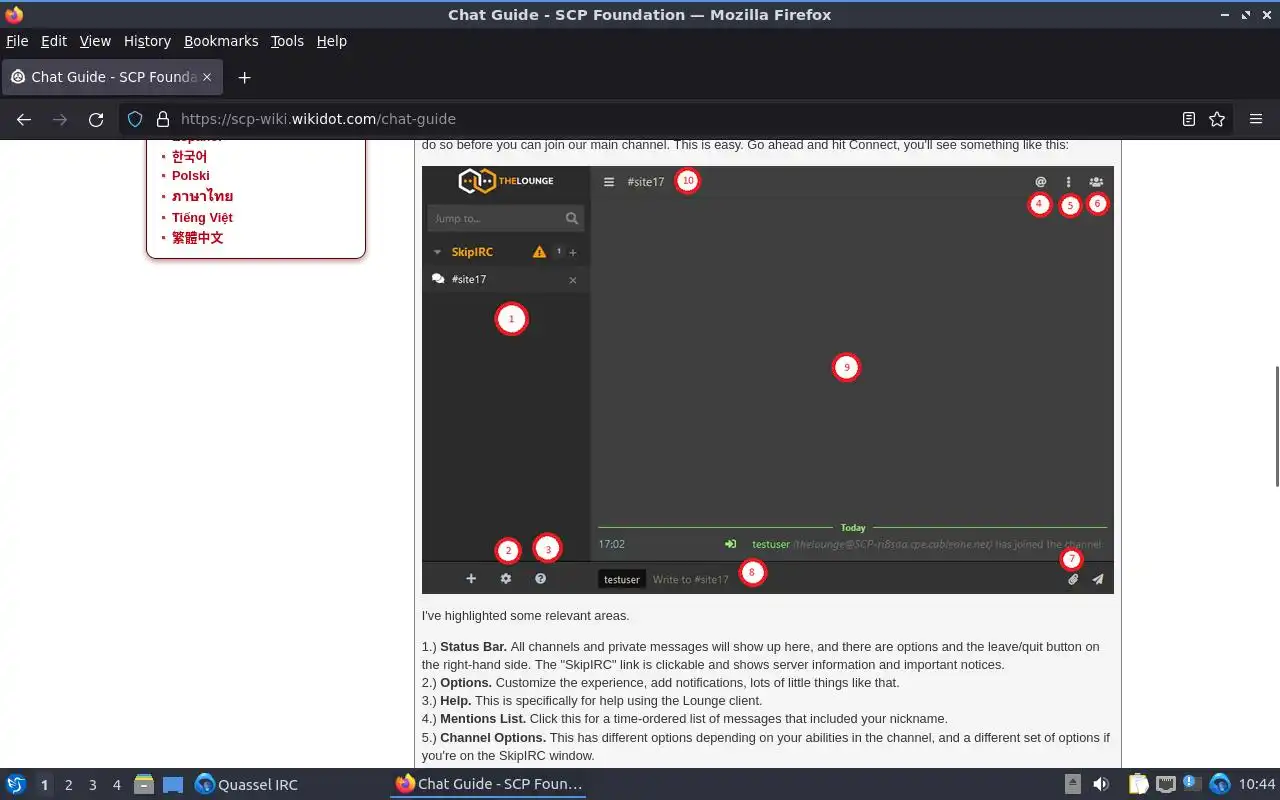Image resolution: width=1280 pixels, height=800 pixels.
Task: Click The Lounge client screenshot image
Action: coord(767,380)
